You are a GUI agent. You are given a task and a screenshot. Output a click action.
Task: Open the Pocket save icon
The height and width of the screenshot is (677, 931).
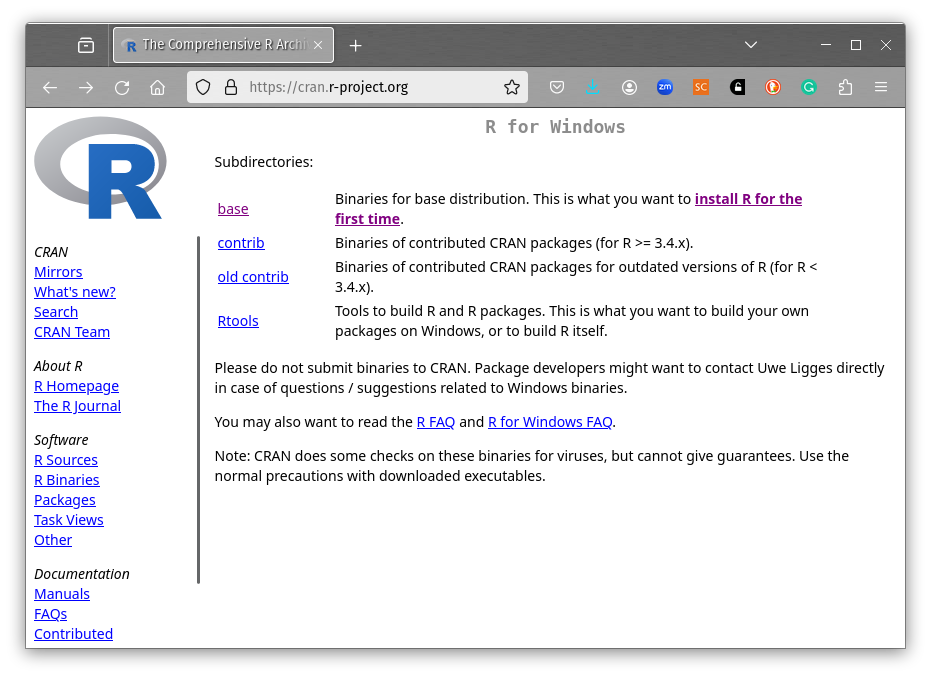click(x=558, y=88)
